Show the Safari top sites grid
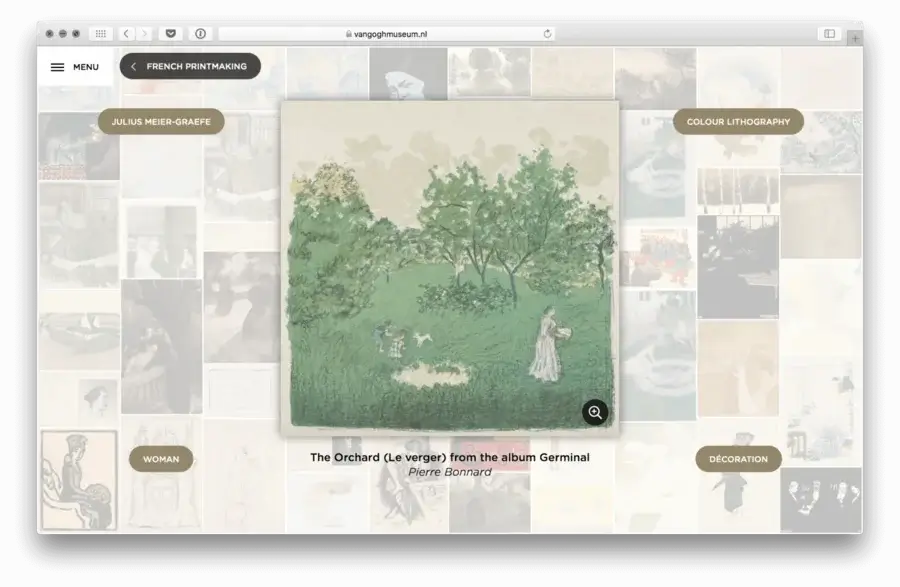 click(100, 34)
